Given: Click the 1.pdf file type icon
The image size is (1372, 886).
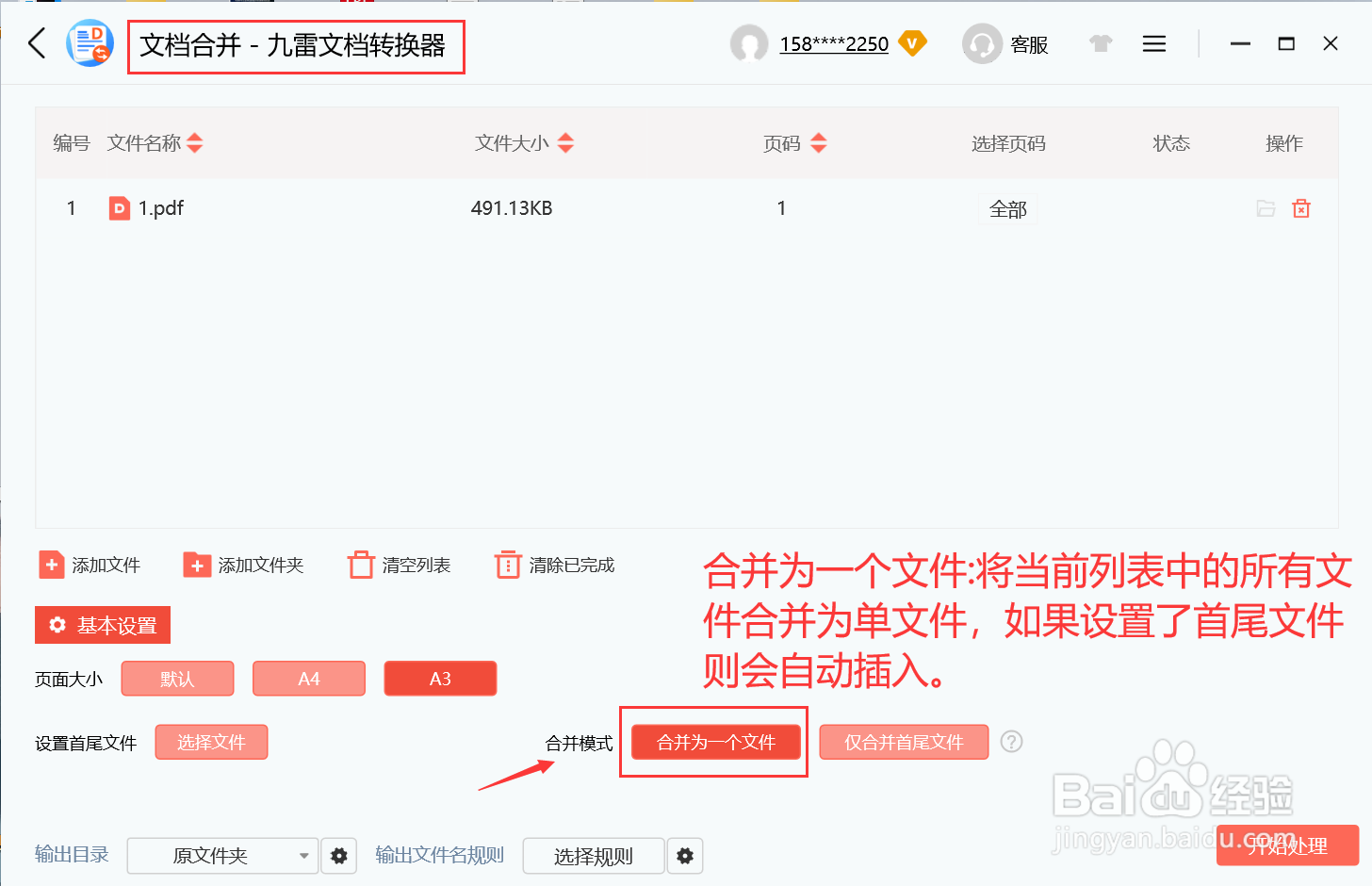Looking at the screenshot, I should (120, 208).
